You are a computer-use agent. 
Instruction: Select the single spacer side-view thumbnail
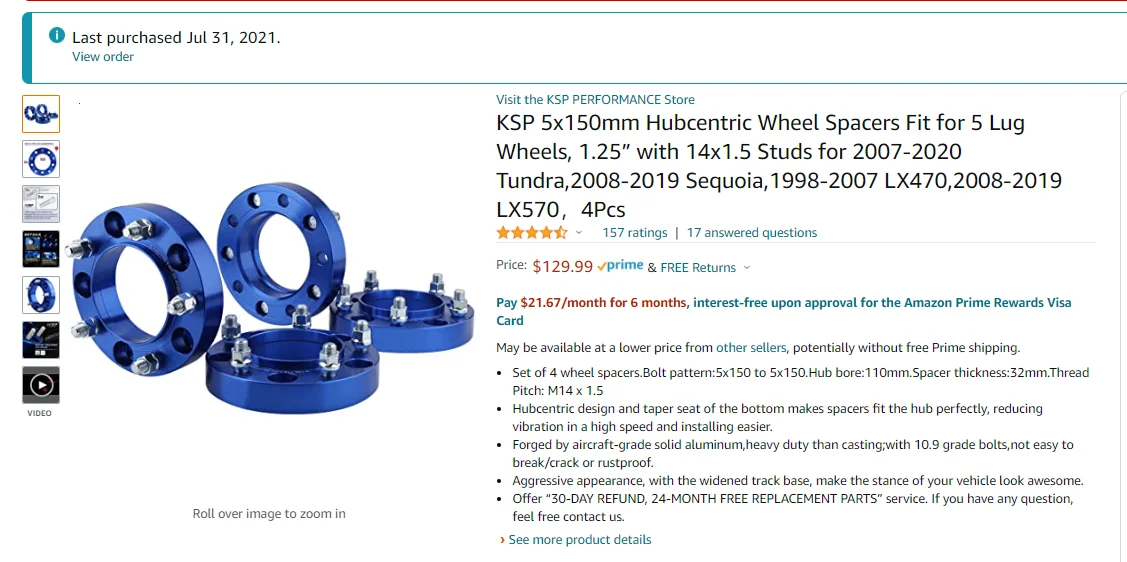(x=41, y=295)
